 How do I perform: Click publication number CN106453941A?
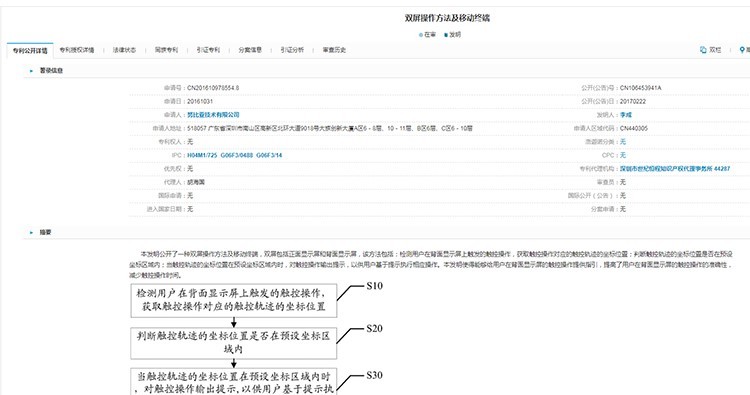tap(640, 88)
